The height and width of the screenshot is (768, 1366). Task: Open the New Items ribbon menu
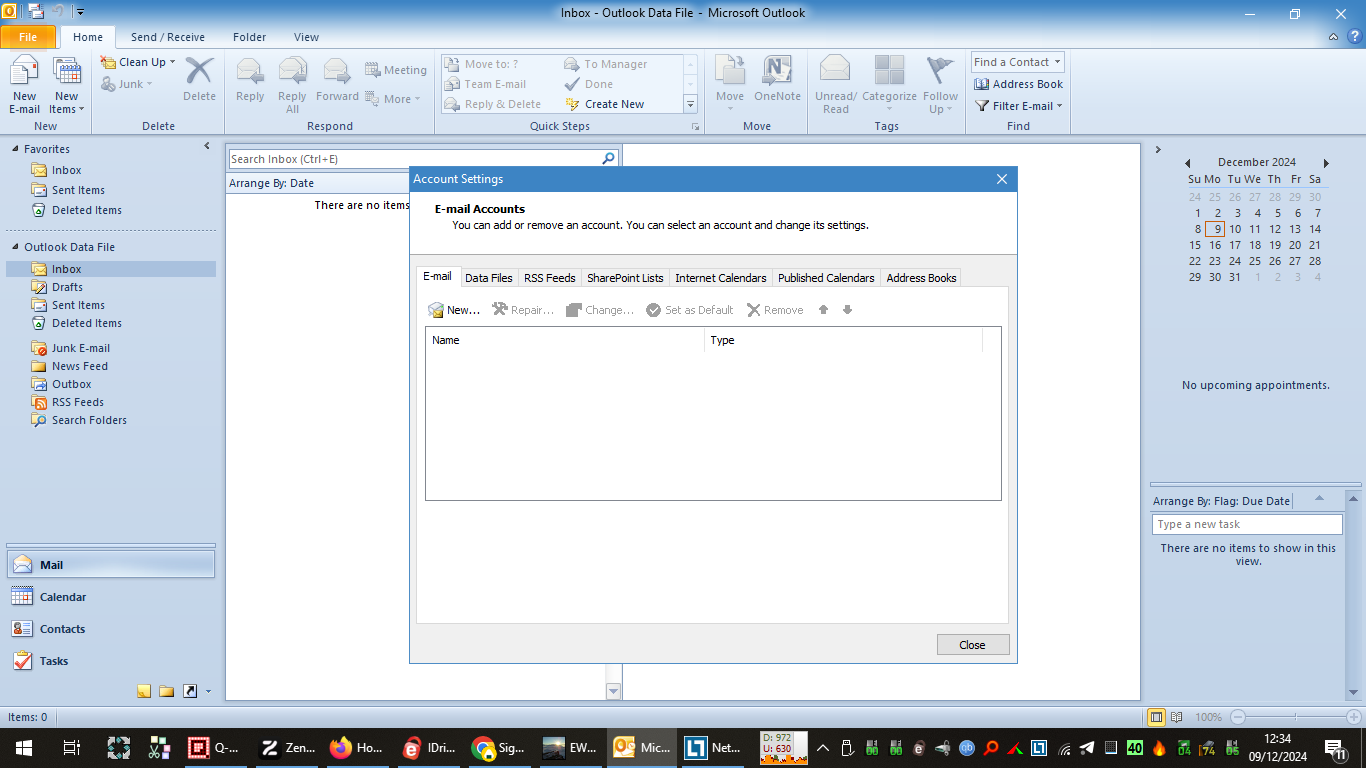coord(67,86)
